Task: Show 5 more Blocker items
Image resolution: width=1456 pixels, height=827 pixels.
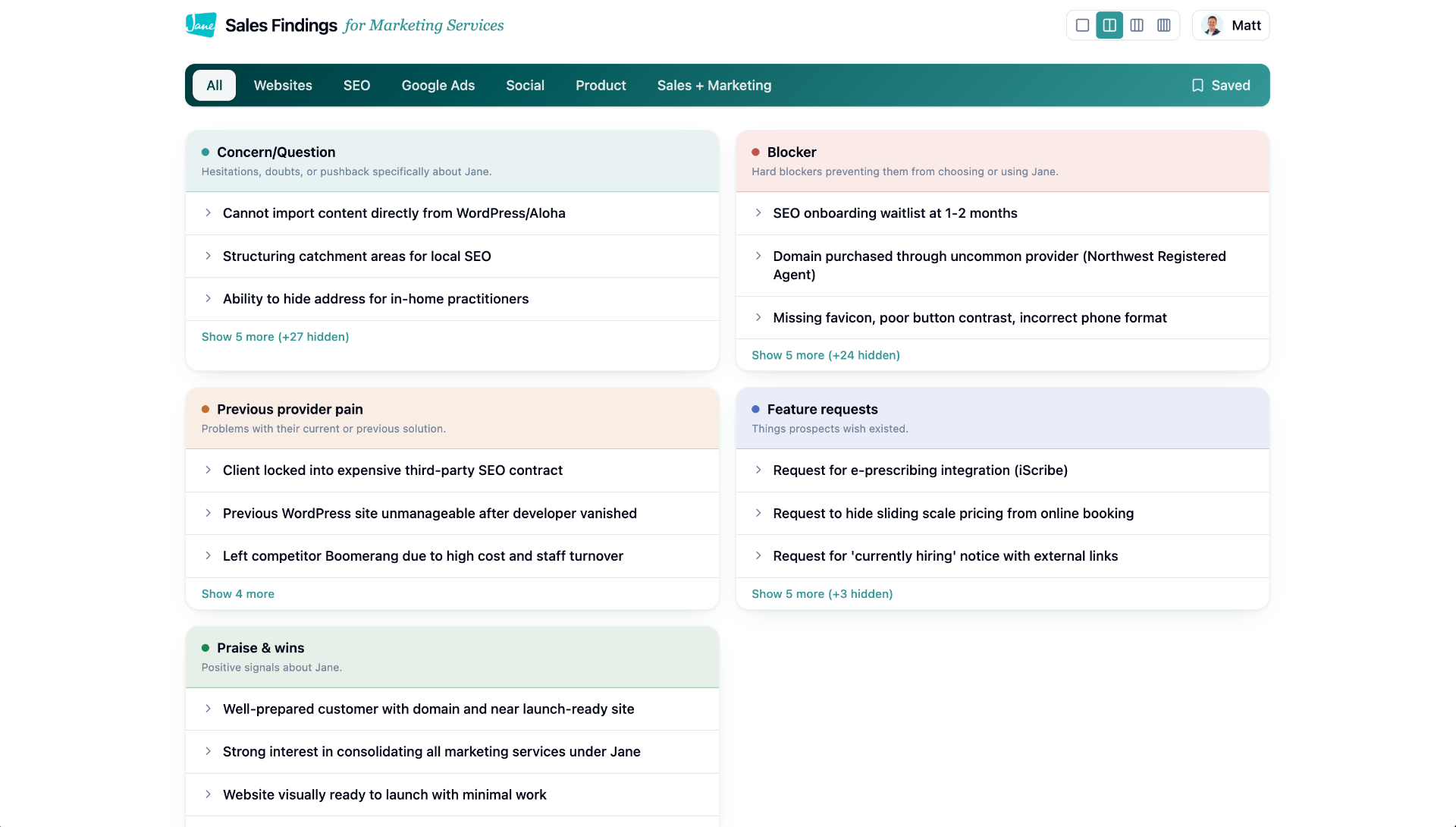Action: click(x=825, y=355)
